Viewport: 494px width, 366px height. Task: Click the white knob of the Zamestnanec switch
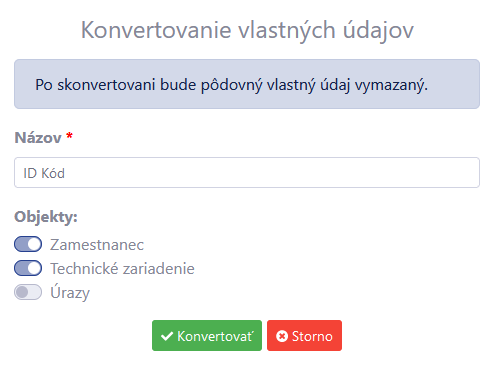pos(34,244)
